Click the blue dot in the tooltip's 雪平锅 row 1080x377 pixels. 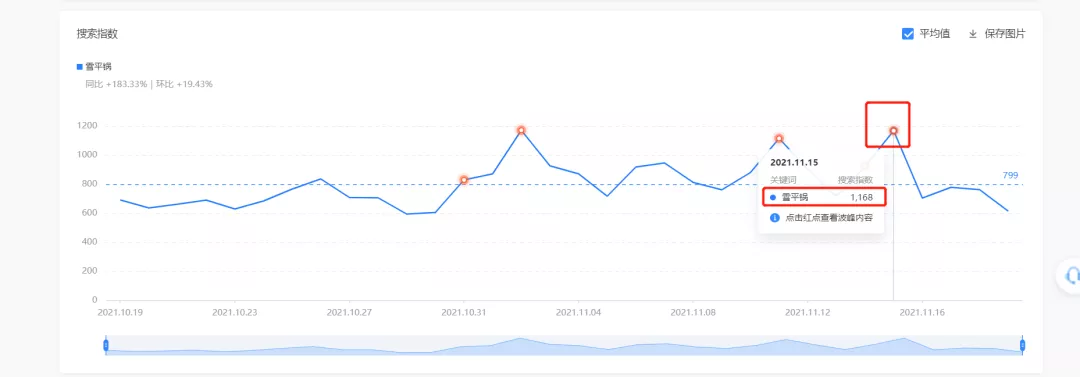click(773, 197)
